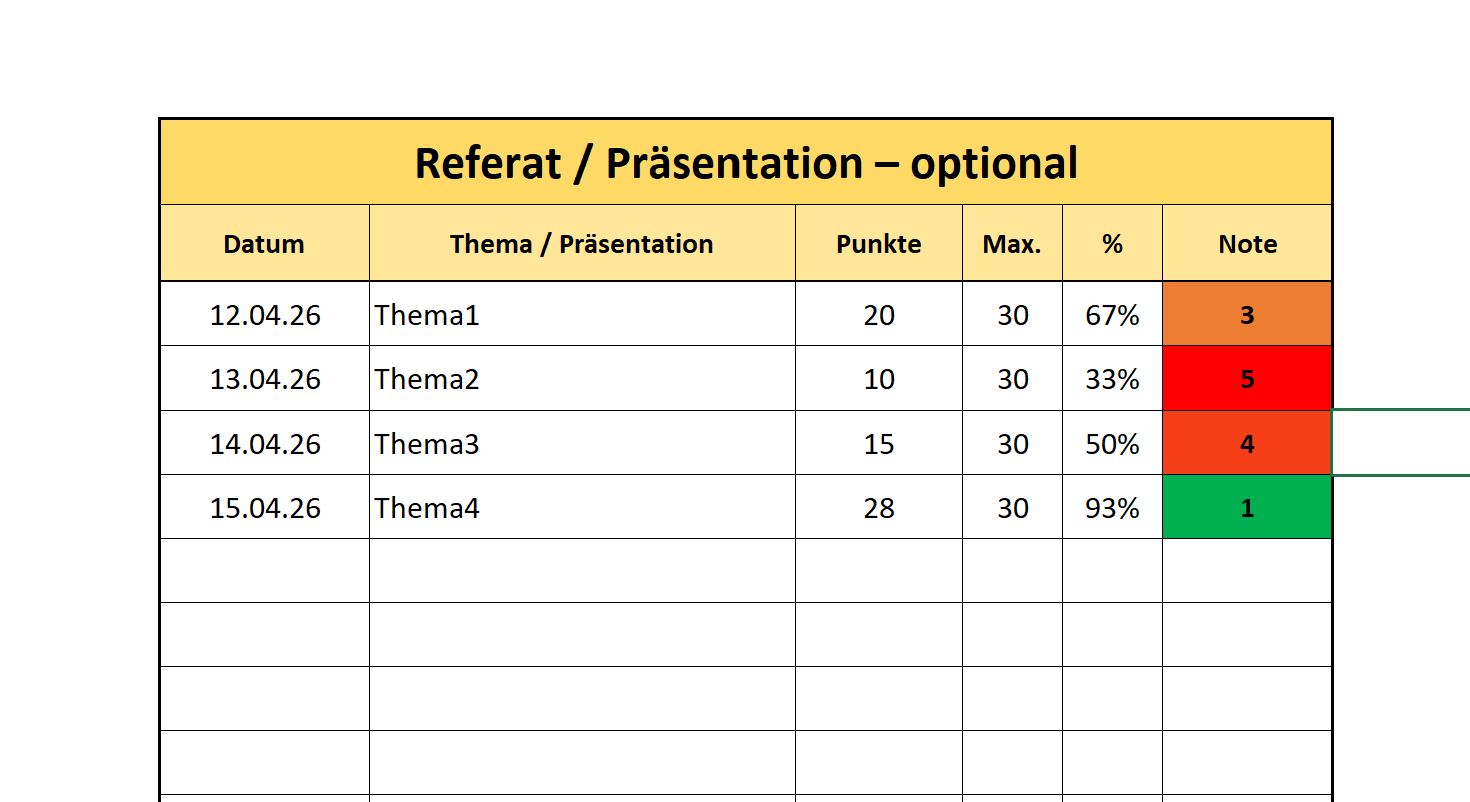This screenshot has height=802, width=1470.
Task: Click the % column header
Action: pyautogui.click(x=1112, y=243)
